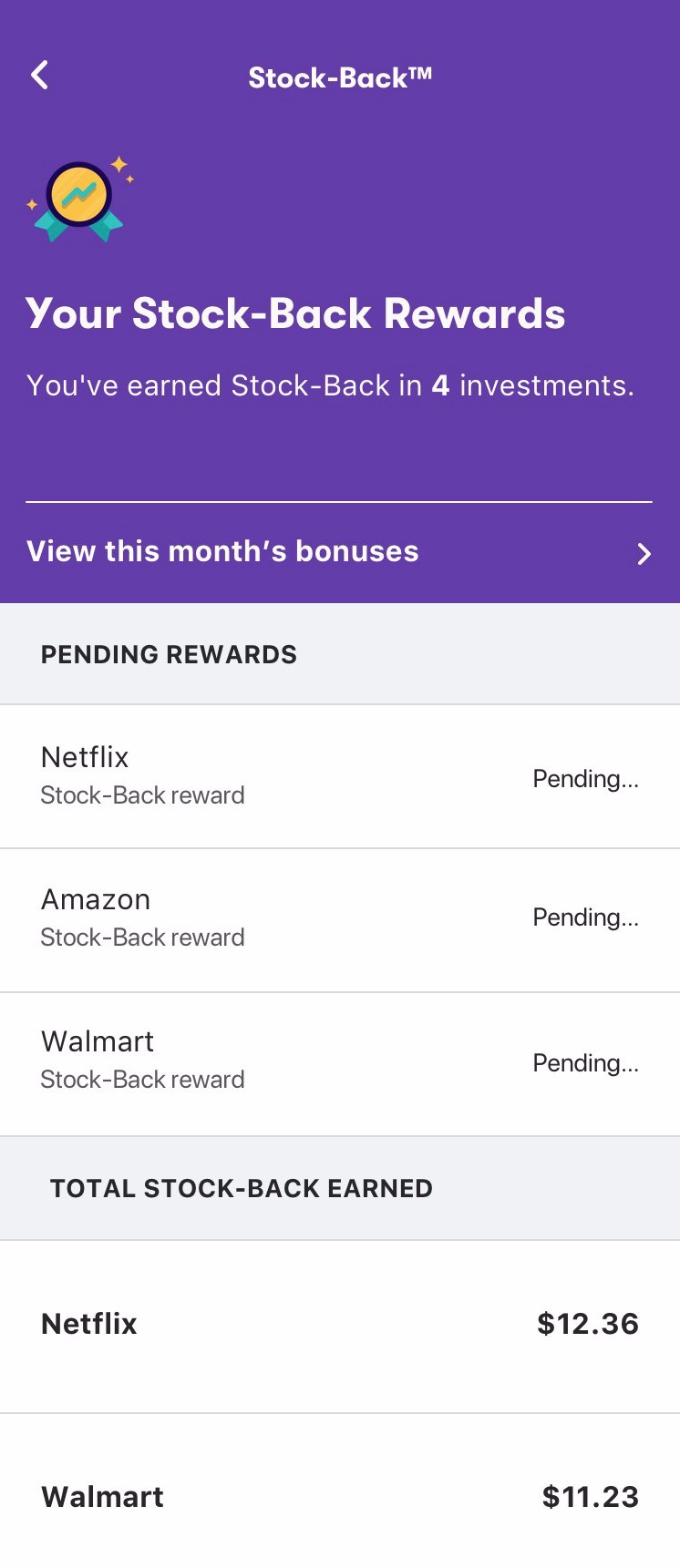Tap the $11.23 Walmart earned amount
The width and height of the screenshot is (680, 1568).
point(591,1497)
